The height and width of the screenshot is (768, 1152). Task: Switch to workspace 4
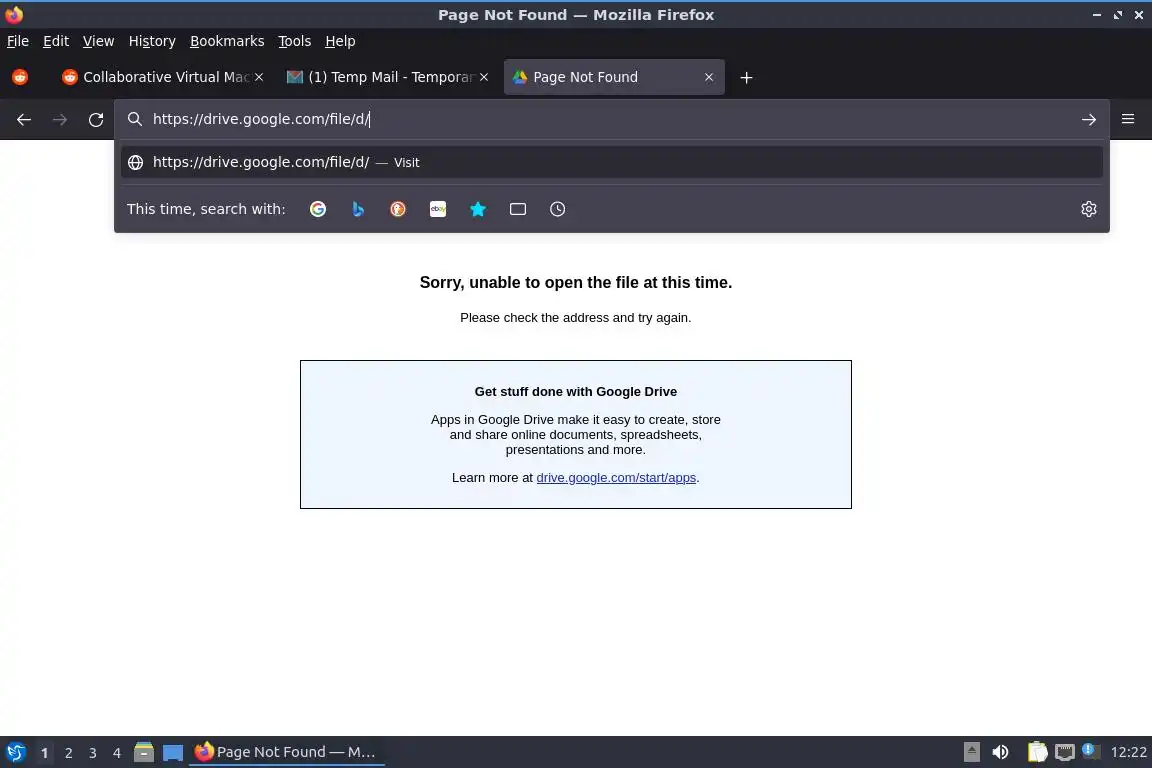click(117, 753)
